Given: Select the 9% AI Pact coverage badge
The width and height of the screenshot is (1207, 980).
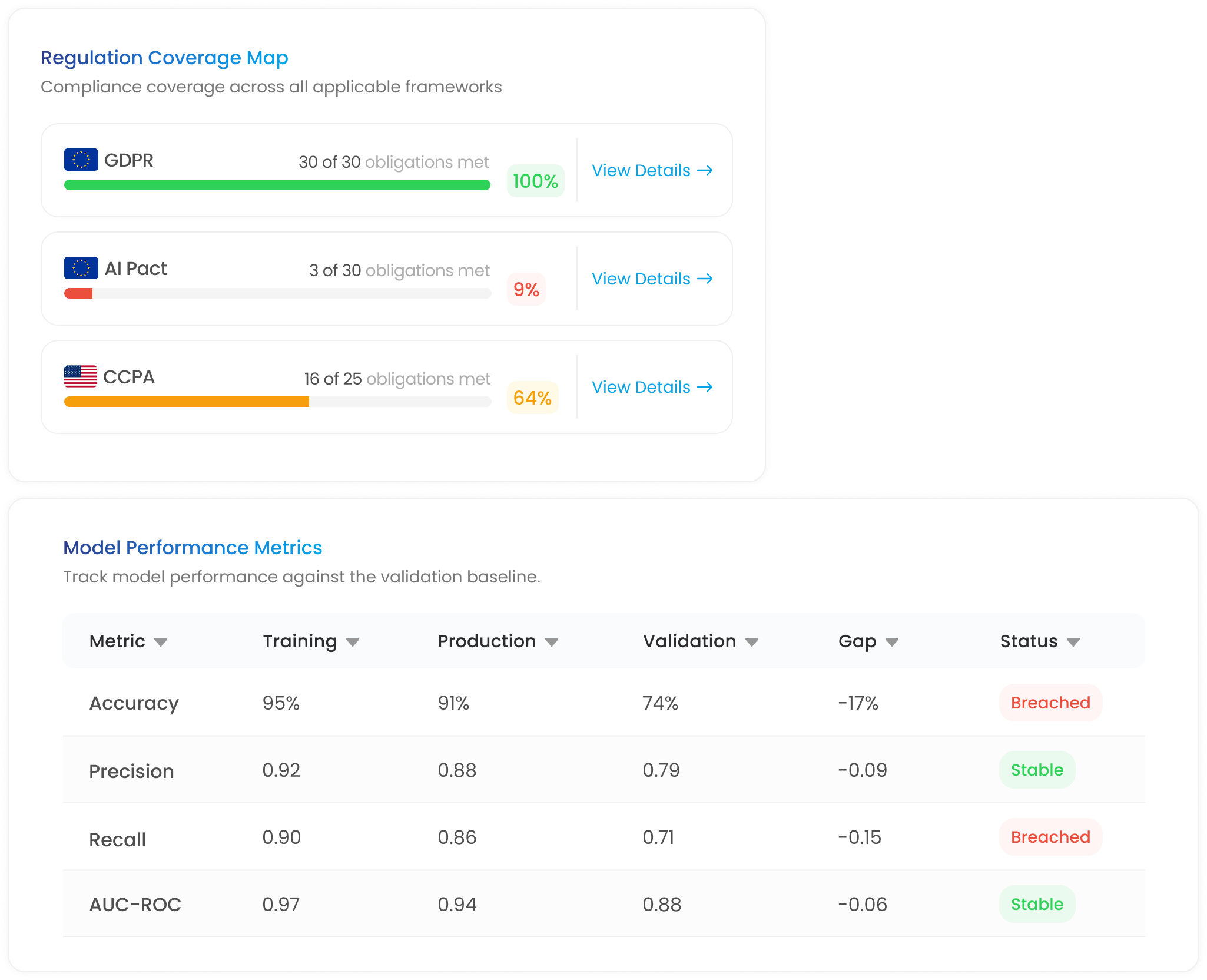Looking at the screenshot, I should 526,289.
